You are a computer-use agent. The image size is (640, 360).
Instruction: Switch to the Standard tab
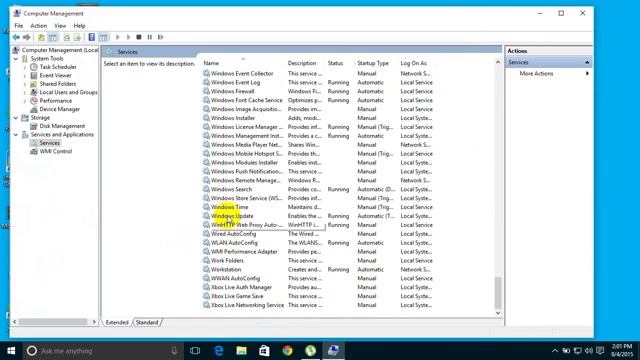[x=147, y=322]
